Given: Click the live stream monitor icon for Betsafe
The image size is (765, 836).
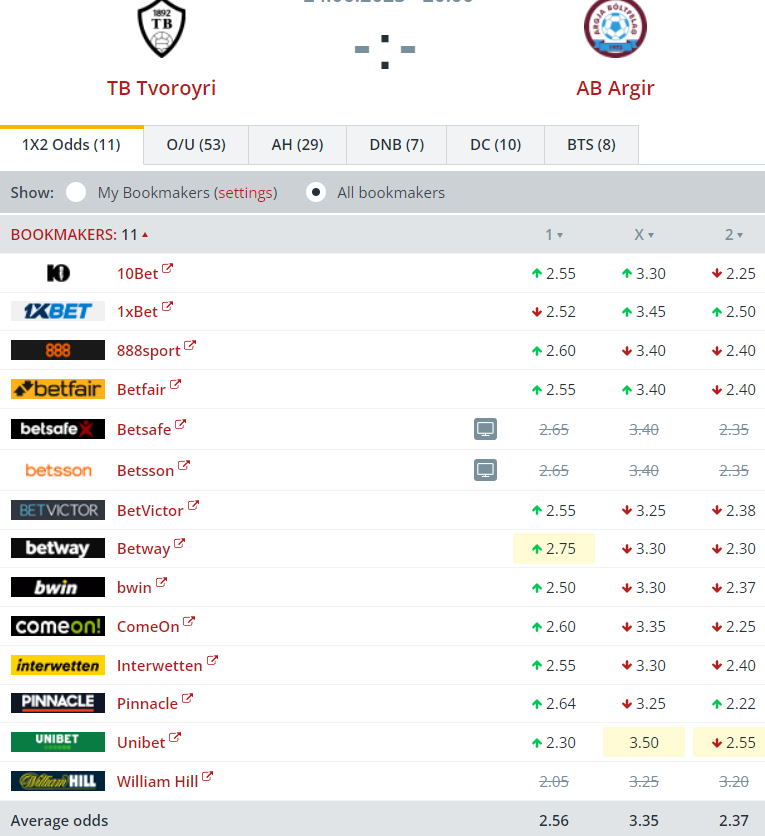Looking at the screenshot, I should tap(485, 429).
